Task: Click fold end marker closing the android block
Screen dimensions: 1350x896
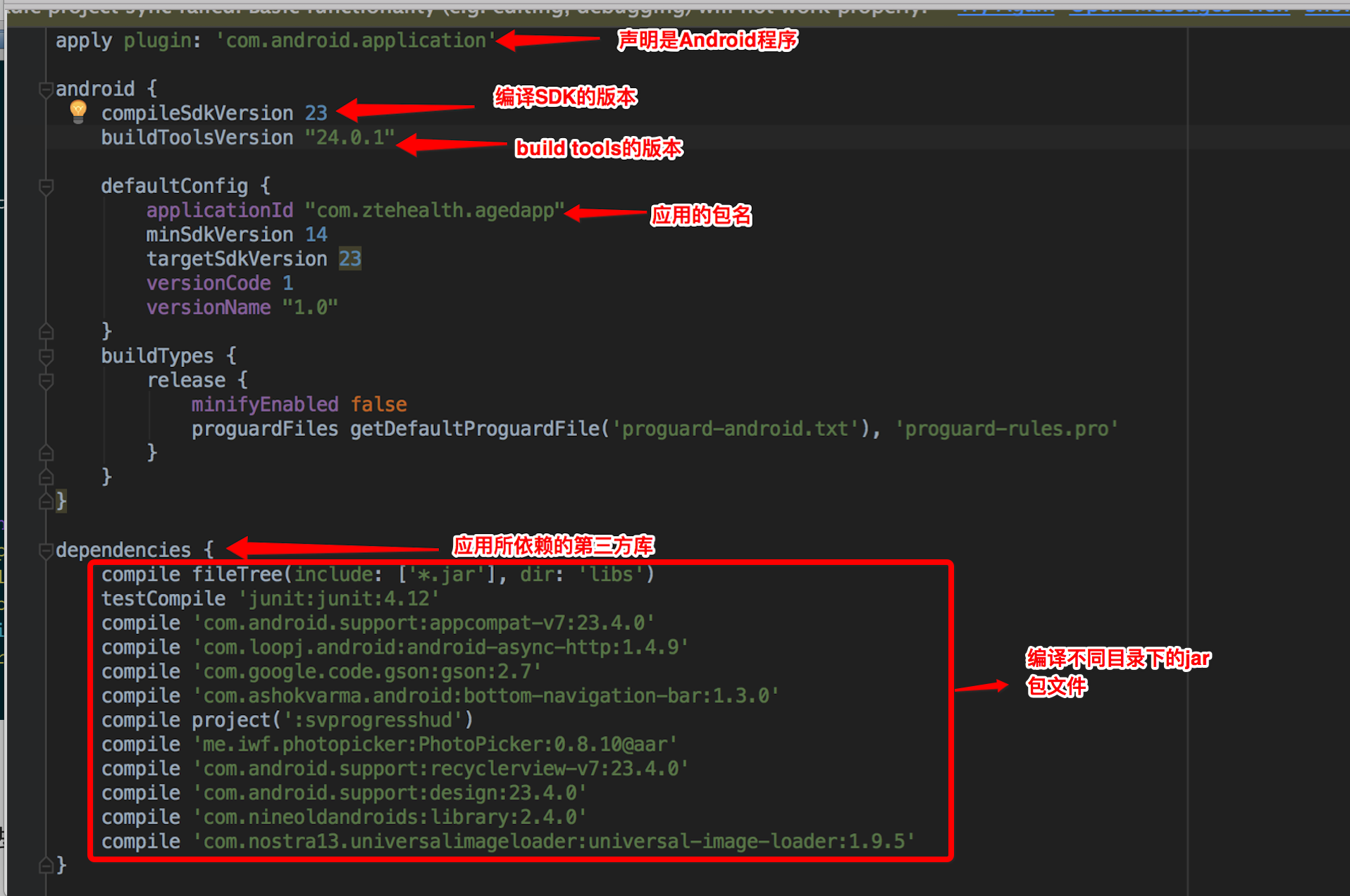Action: (x=46, y=502)
